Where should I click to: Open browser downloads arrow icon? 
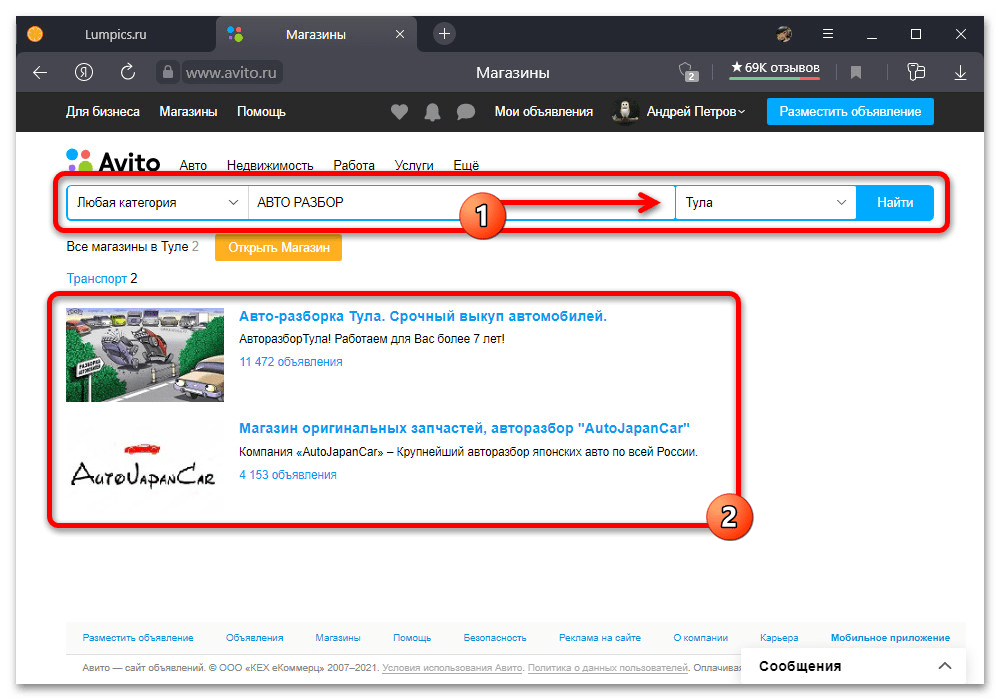(960, 73)
